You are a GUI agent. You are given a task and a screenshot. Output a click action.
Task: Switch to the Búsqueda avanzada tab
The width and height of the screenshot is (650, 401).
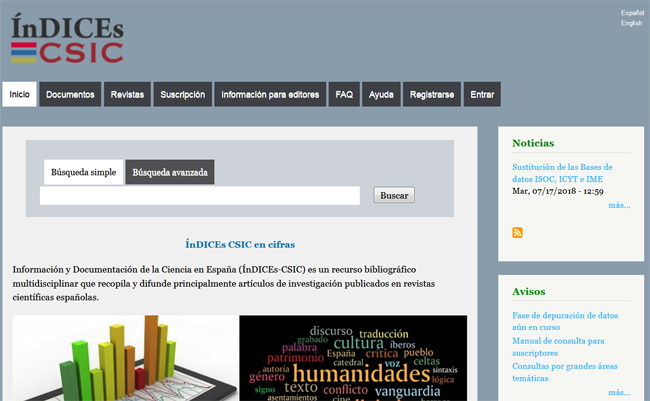pos(170,172)
